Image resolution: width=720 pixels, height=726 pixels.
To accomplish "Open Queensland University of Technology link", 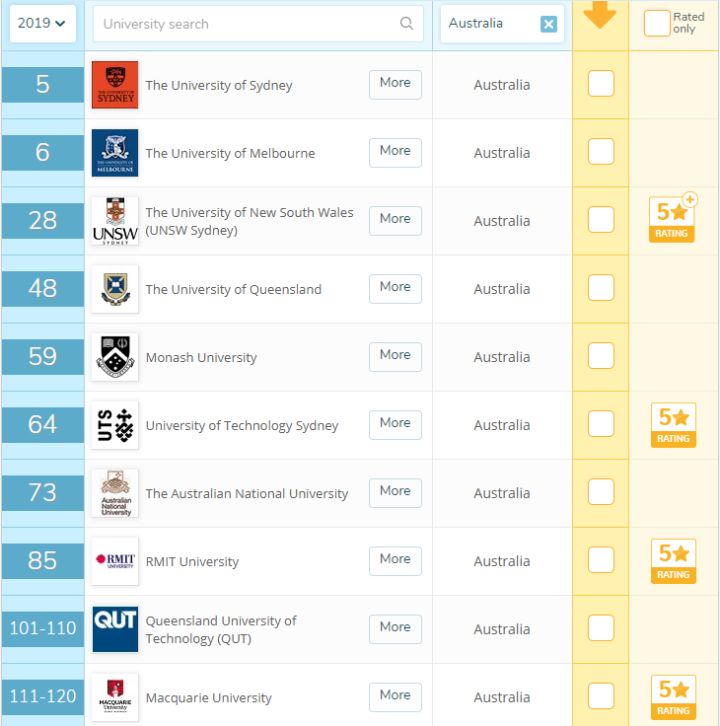I will (x=221, y=630).
